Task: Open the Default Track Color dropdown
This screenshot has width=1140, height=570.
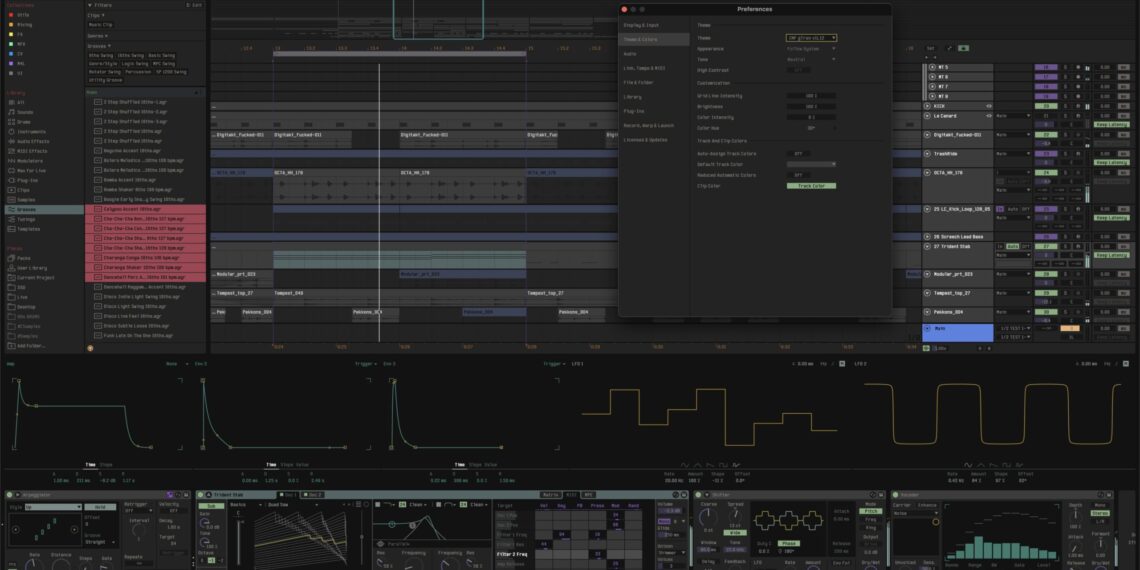Action: click(x=811, y=164)
